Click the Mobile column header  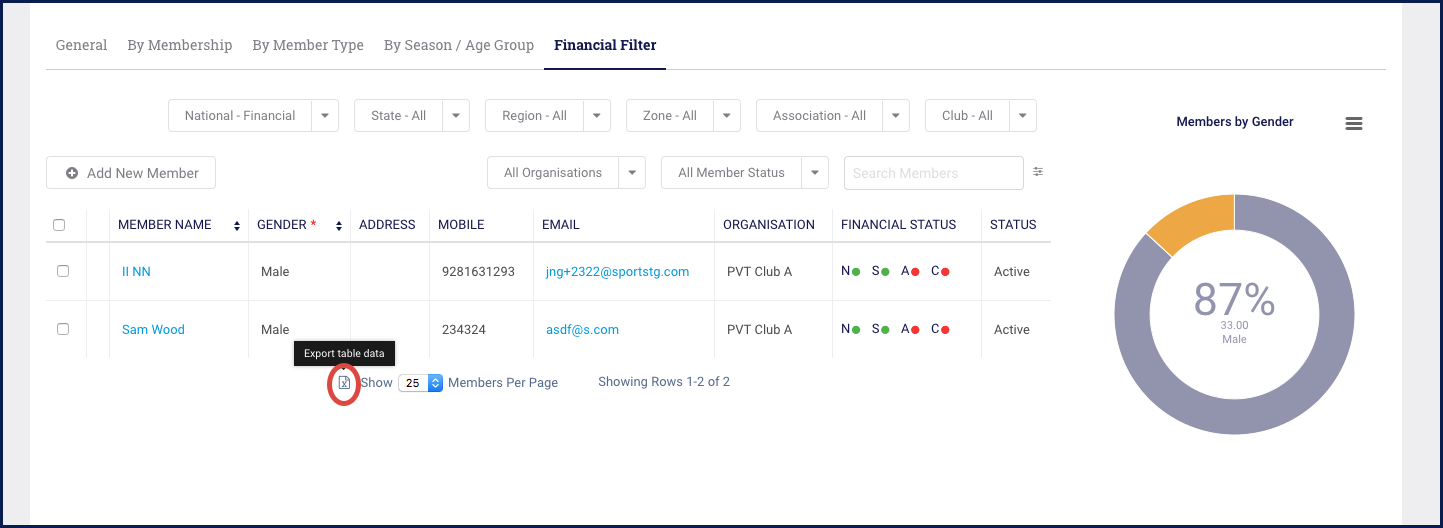[461, 225]
